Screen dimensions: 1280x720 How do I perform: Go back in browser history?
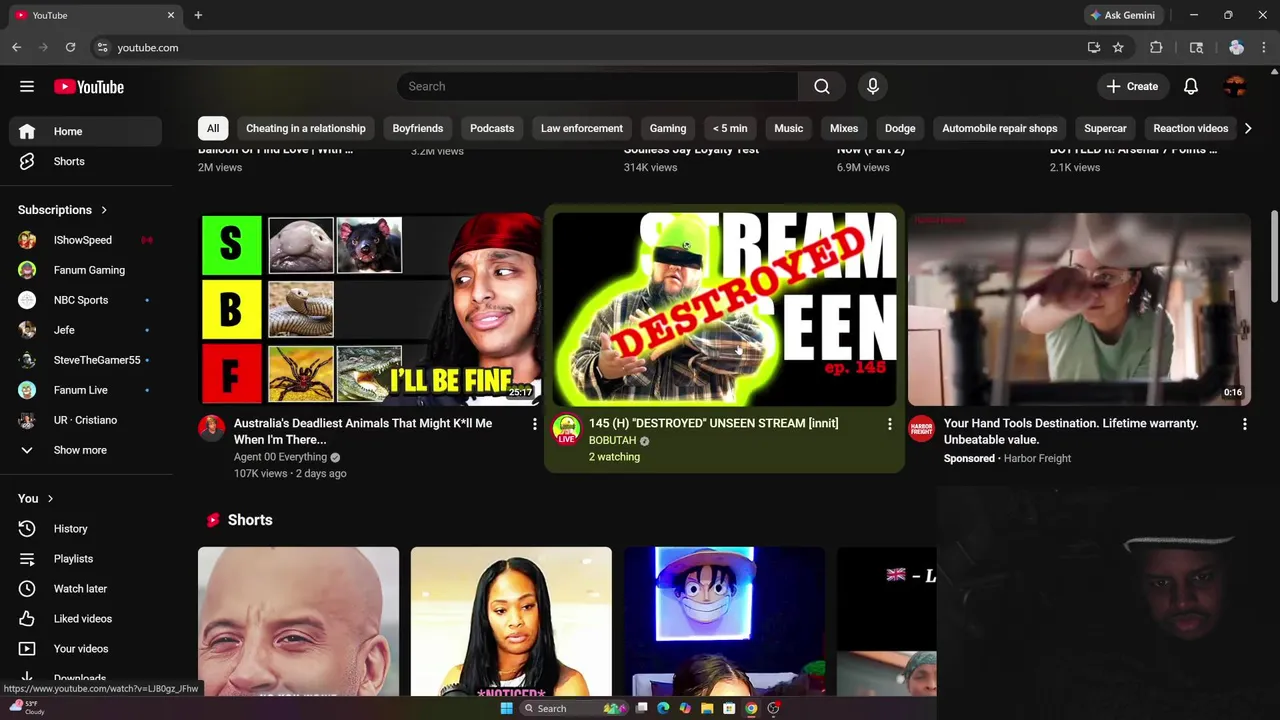click(16, 47)
